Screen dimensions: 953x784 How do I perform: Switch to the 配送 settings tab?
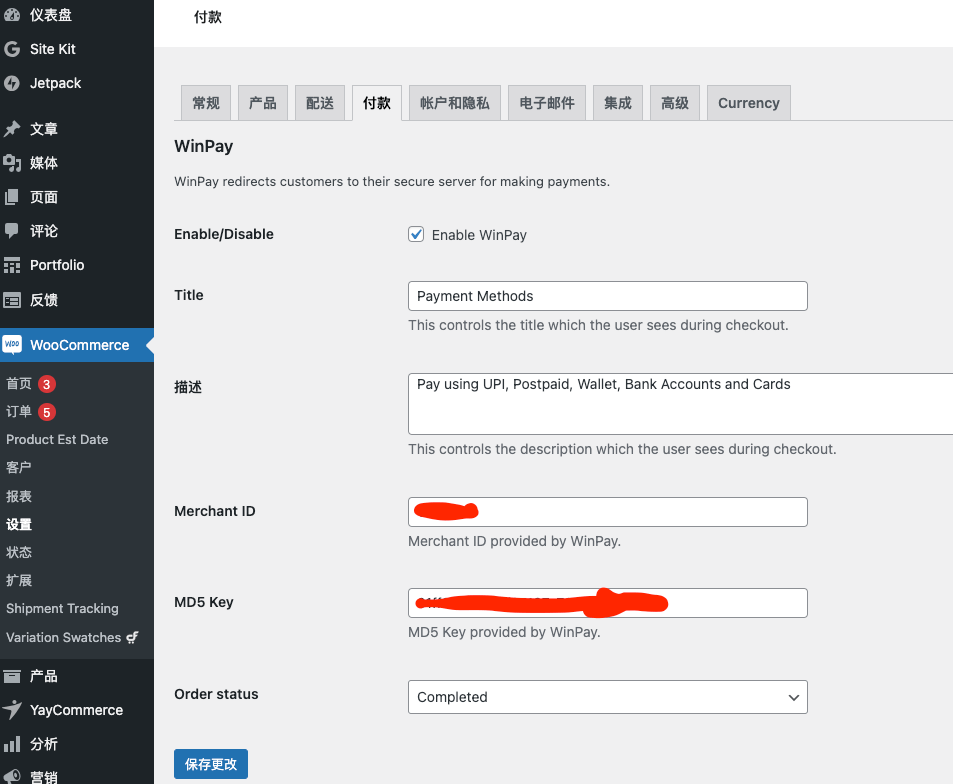click(320, 103)
